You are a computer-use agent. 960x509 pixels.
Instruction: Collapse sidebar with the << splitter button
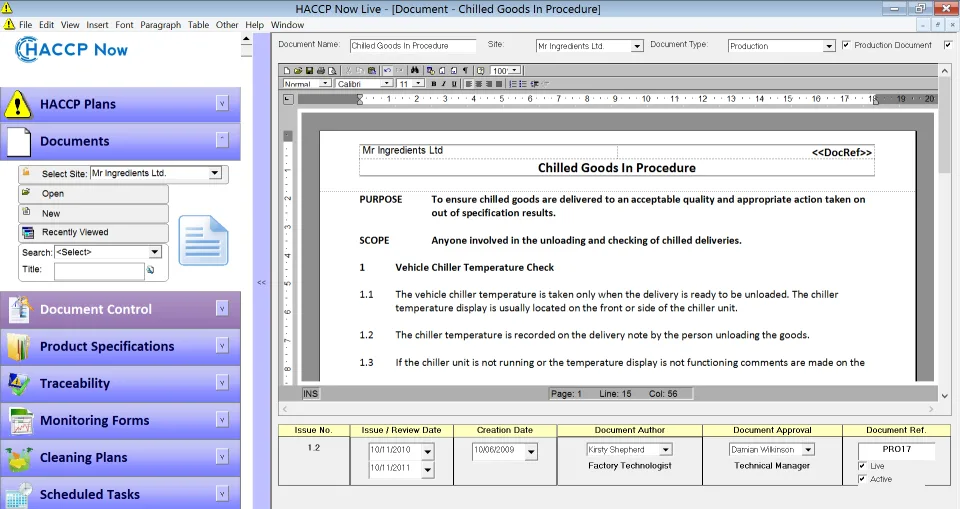(261, 282)
